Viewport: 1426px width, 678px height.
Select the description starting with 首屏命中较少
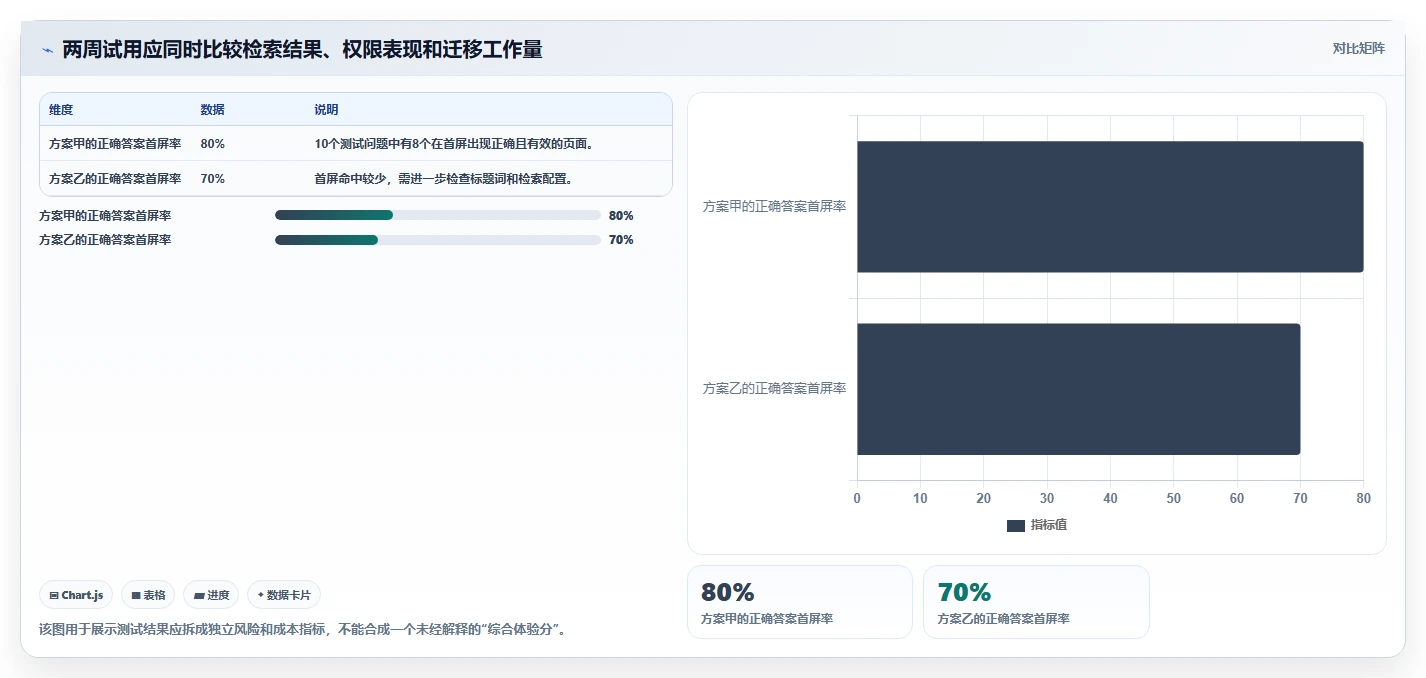coord(443,179)
